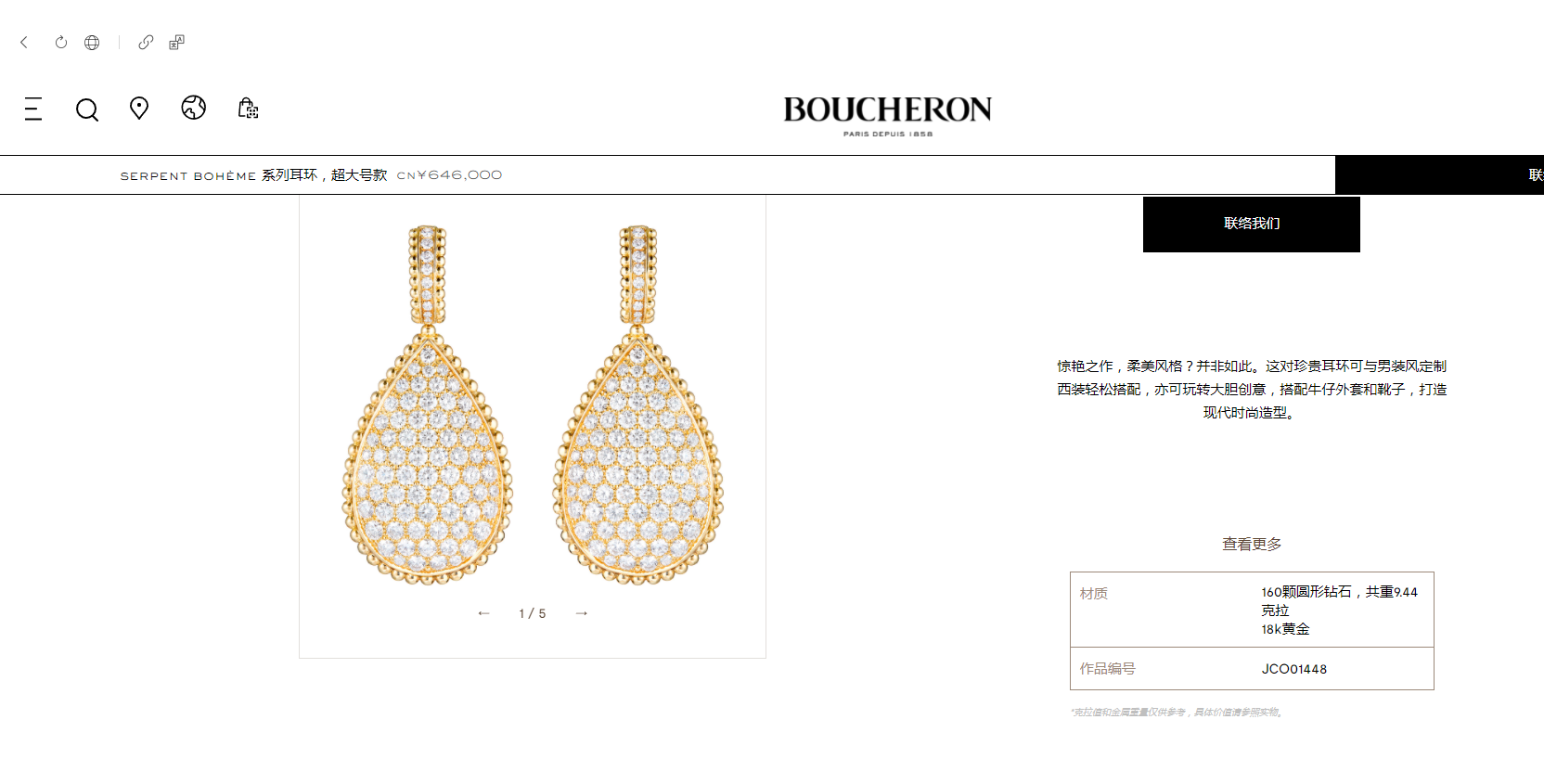This screenshot has height=784, width=1544.
Task: Select the product reference JCO01448
Action: [x=1293, y=669]
